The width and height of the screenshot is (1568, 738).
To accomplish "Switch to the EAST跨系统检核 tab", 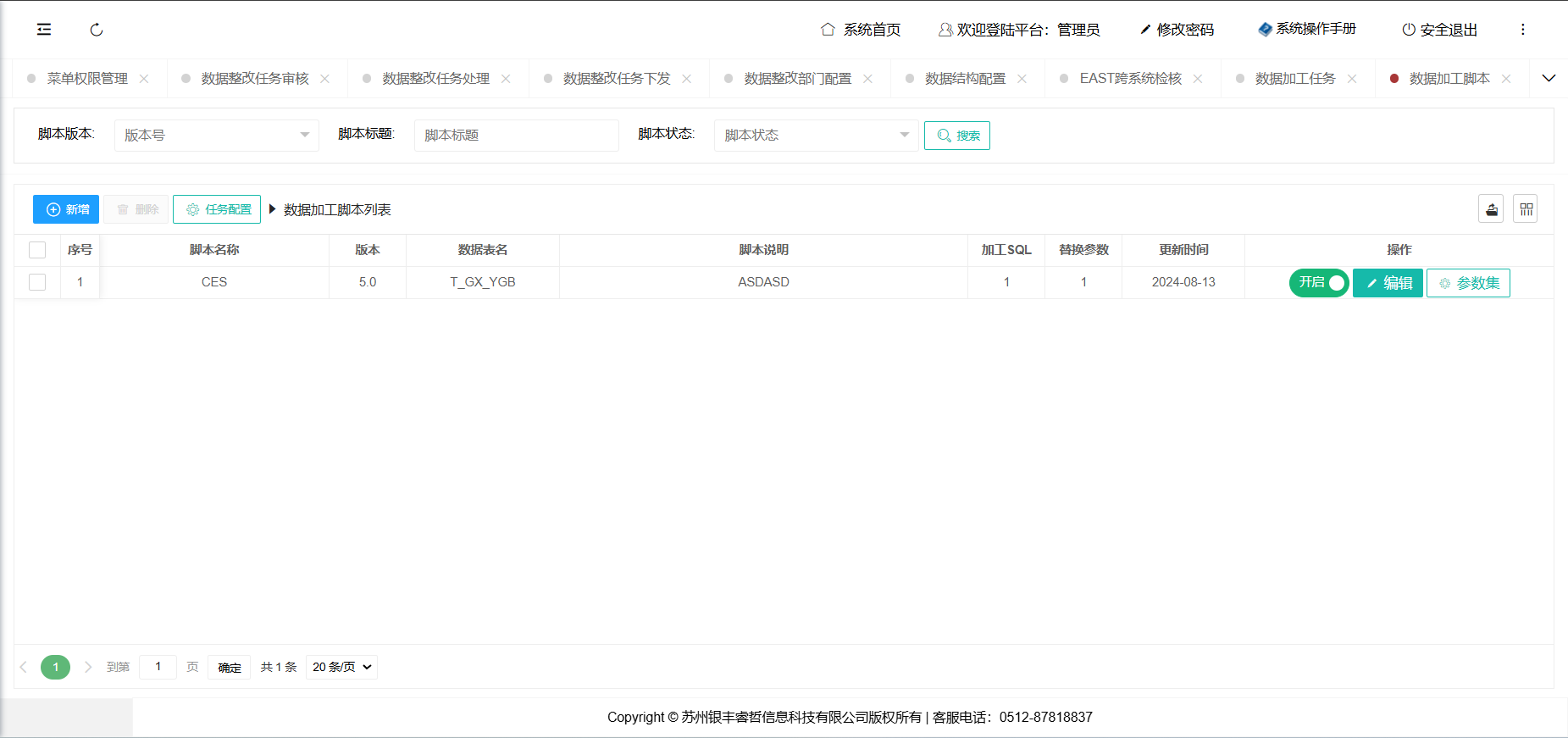I will [x=1130, y=79].
